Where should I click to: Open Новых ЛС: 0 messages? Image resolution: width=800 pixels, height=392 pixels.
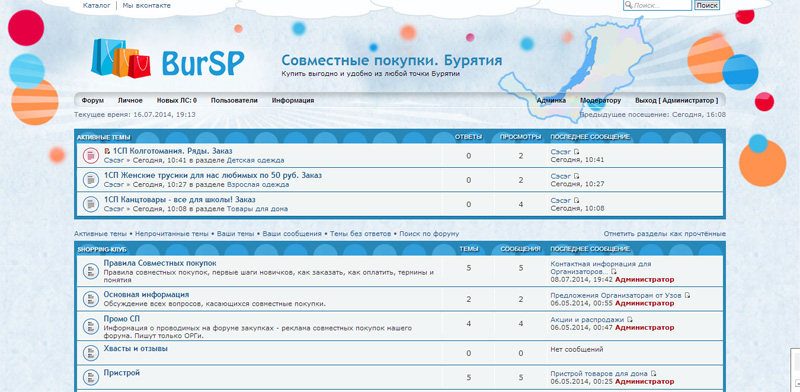(177, 101)
